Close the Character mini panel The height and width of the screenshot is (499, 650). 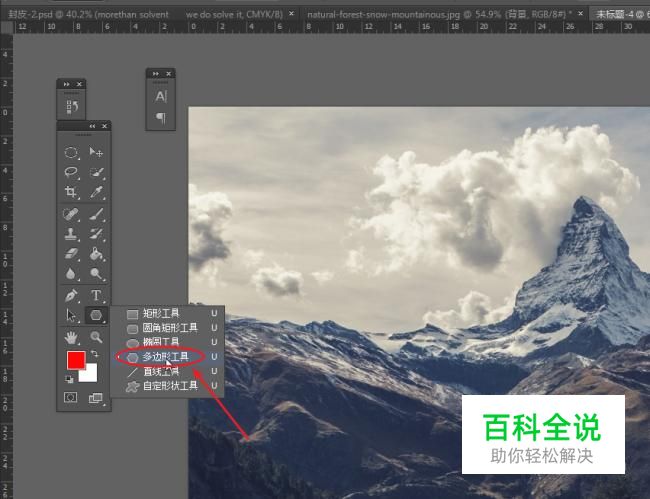[168, 74]
